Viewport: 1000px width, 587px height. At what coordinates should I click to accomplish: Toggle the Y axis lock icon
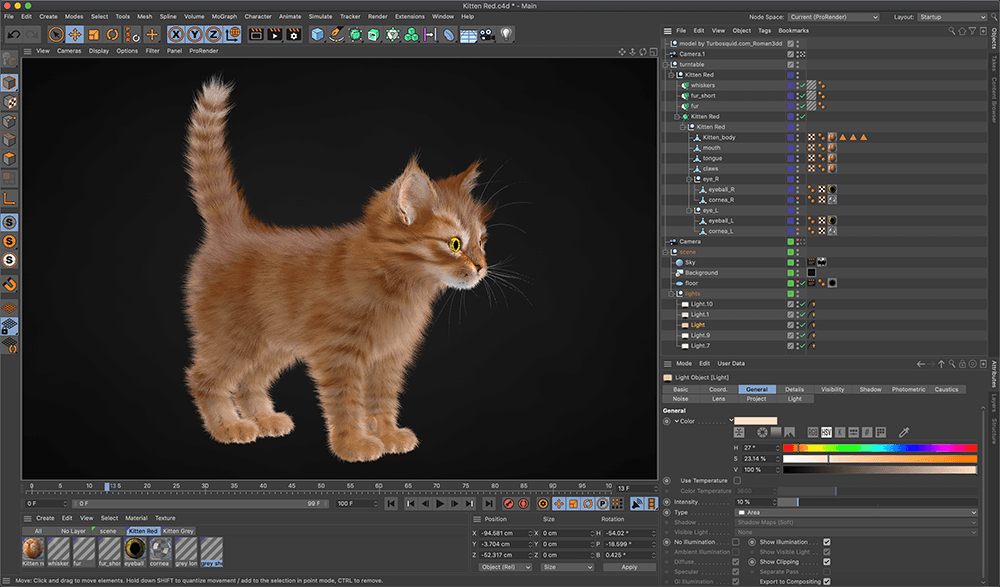[195, 34]
